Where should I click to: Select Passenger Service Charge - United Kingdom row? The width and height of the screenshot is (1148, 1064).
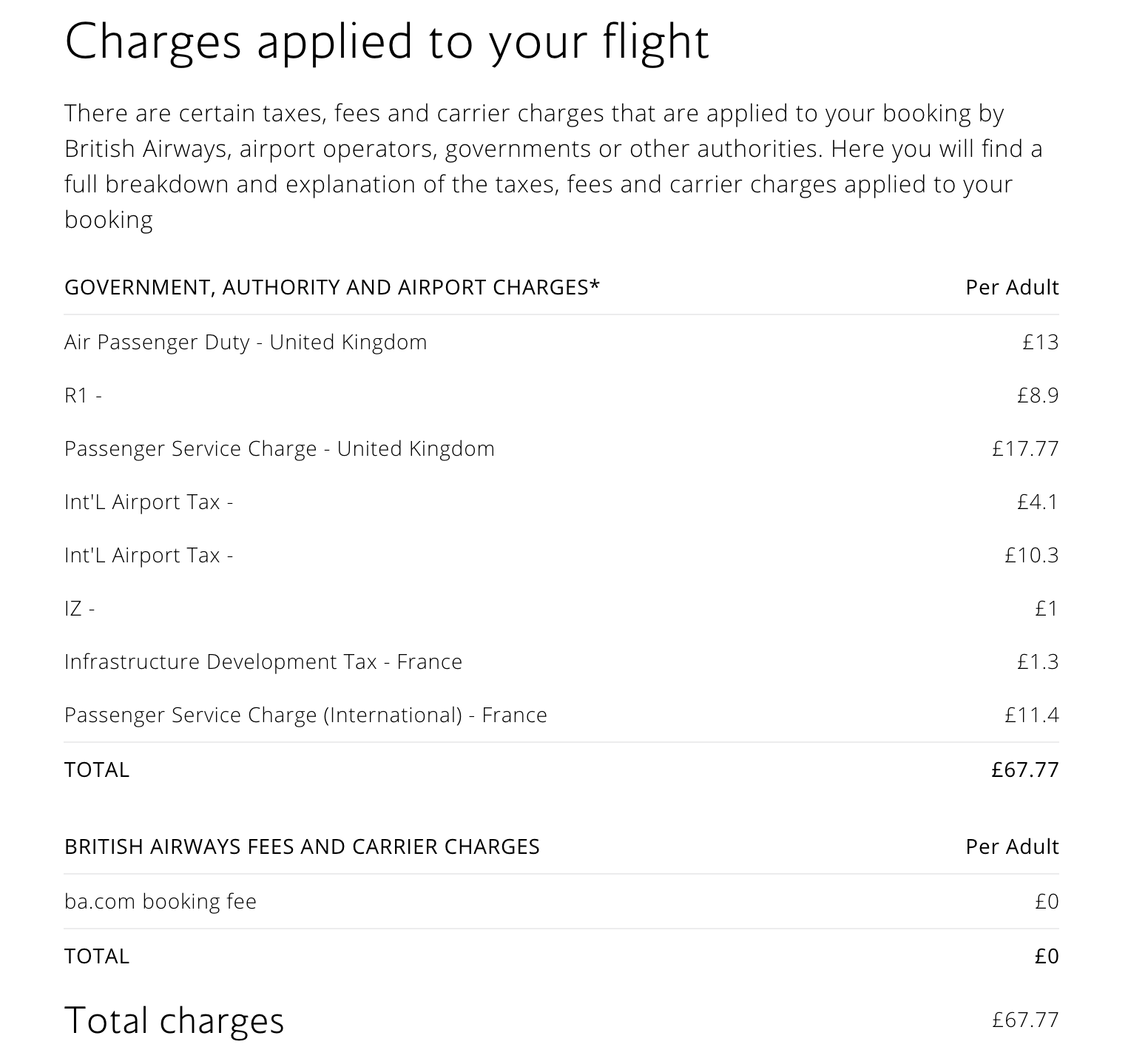pos(561,448)
